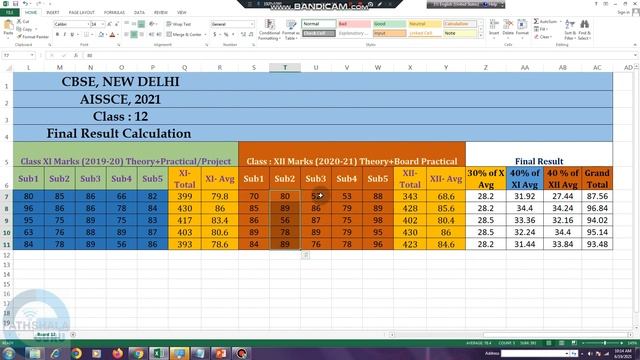Image resolution: width=640 pixels, height=360 pixels.
Task: Open Firefox from the taskbar
Action: 118,353
